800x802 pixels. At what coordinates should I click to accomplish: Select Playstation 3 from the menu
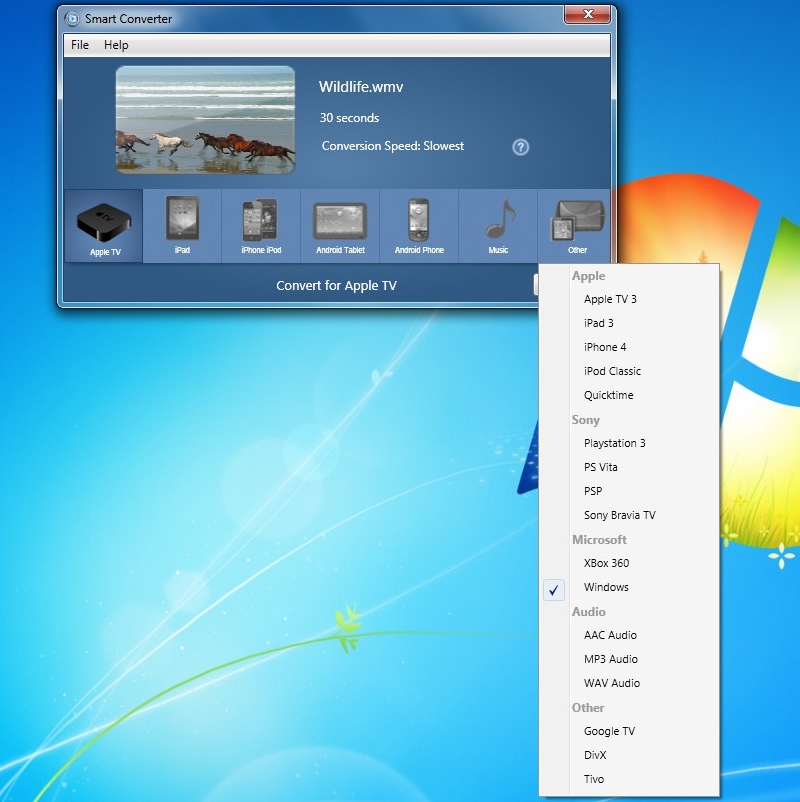coord(629,443)
